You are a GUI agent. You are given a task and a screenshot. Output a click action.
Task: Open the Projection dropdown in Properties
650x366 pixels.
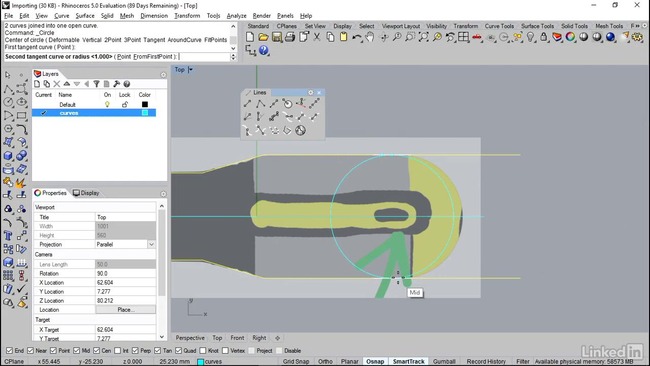coord(151,245)
